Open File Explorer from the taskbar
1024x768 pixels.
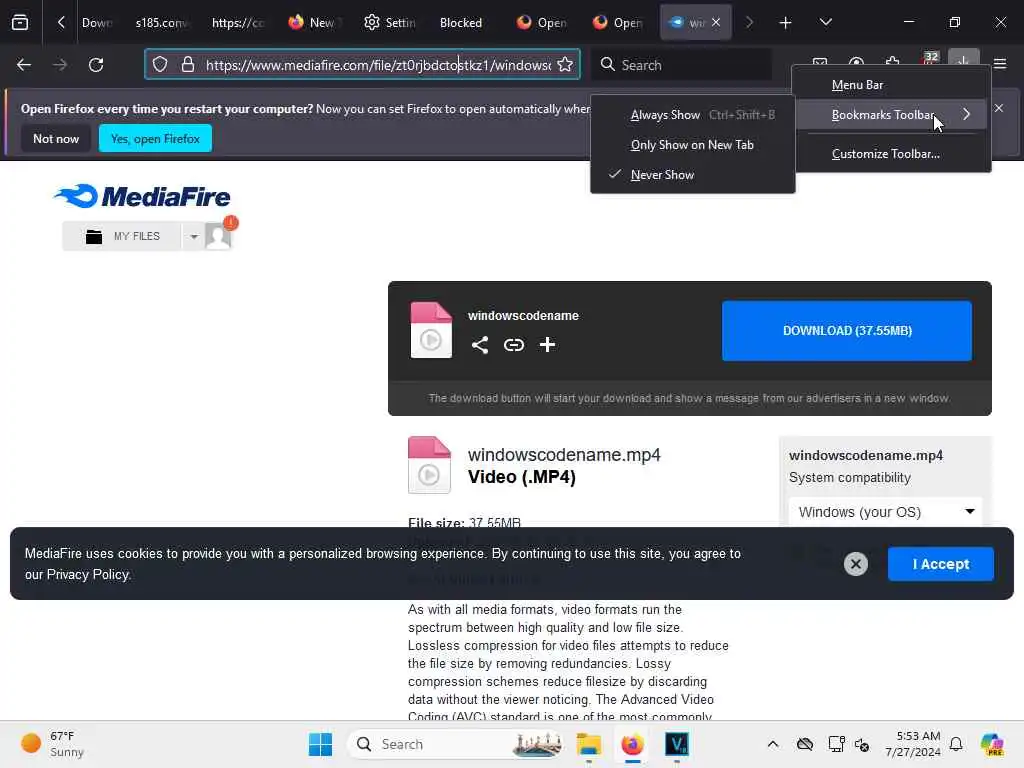[588, 744]
